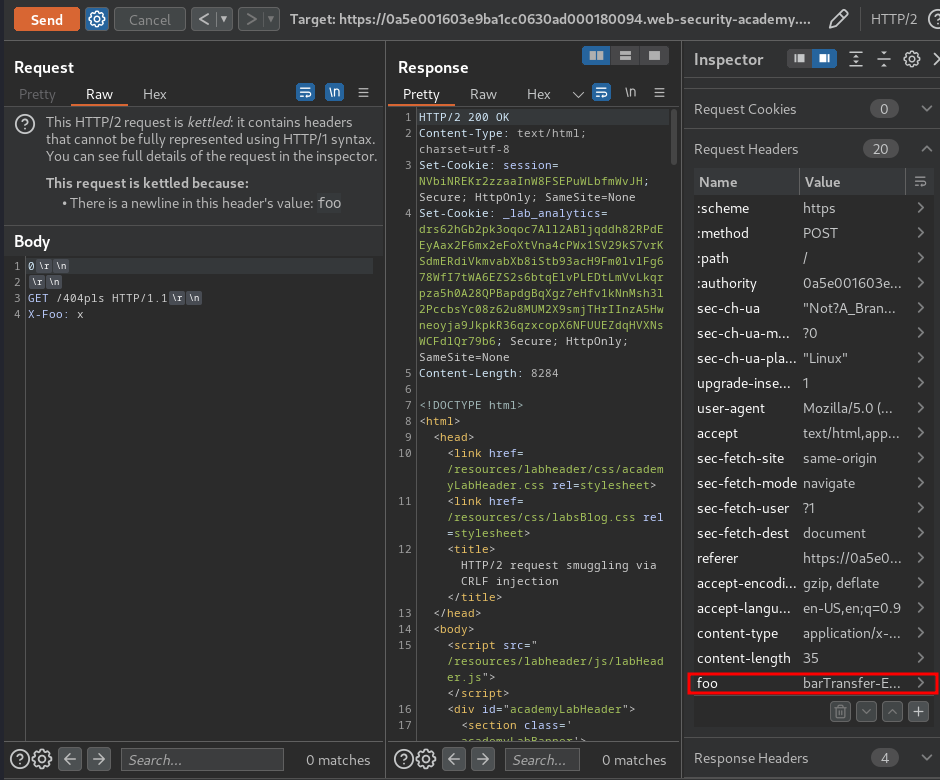The width and height of the screenshot is (940, 780).
Task: Open Request search help icon
Action: point(19,760)
